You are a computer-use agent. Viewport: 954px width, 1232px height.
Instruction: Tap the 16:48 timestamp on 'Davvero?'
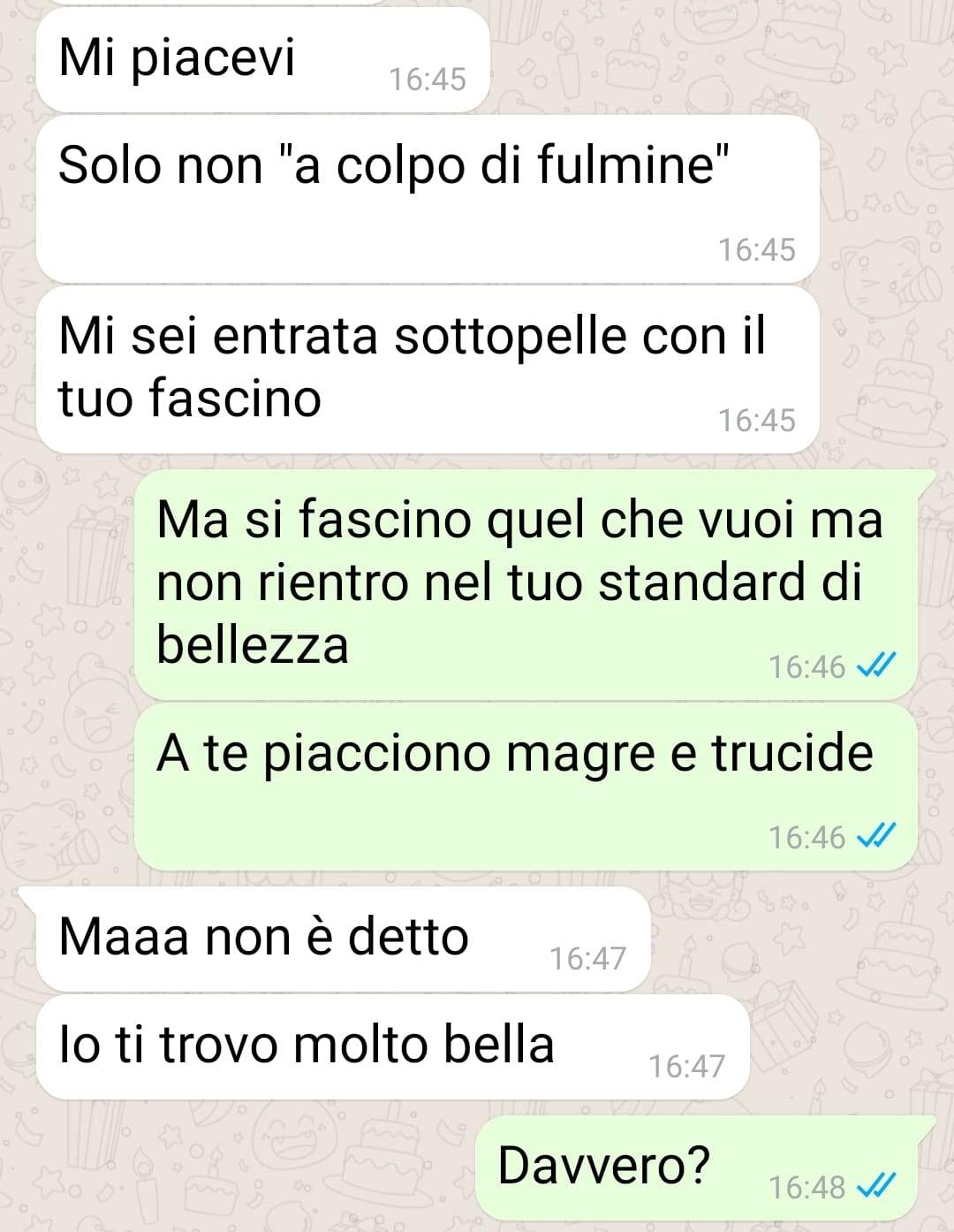click(807, 1187)
